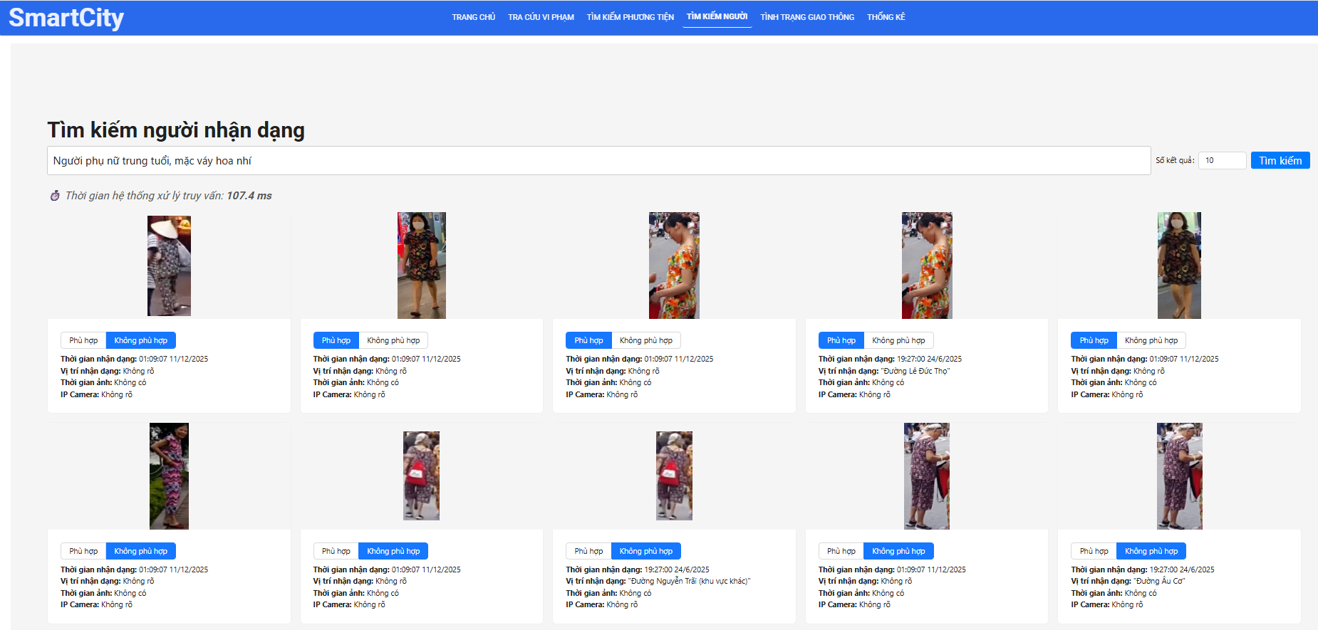
Task: Mark Đường Âu Cơ result as Phù hợp
Action: pyautogui.click(x=1093, y=551)
